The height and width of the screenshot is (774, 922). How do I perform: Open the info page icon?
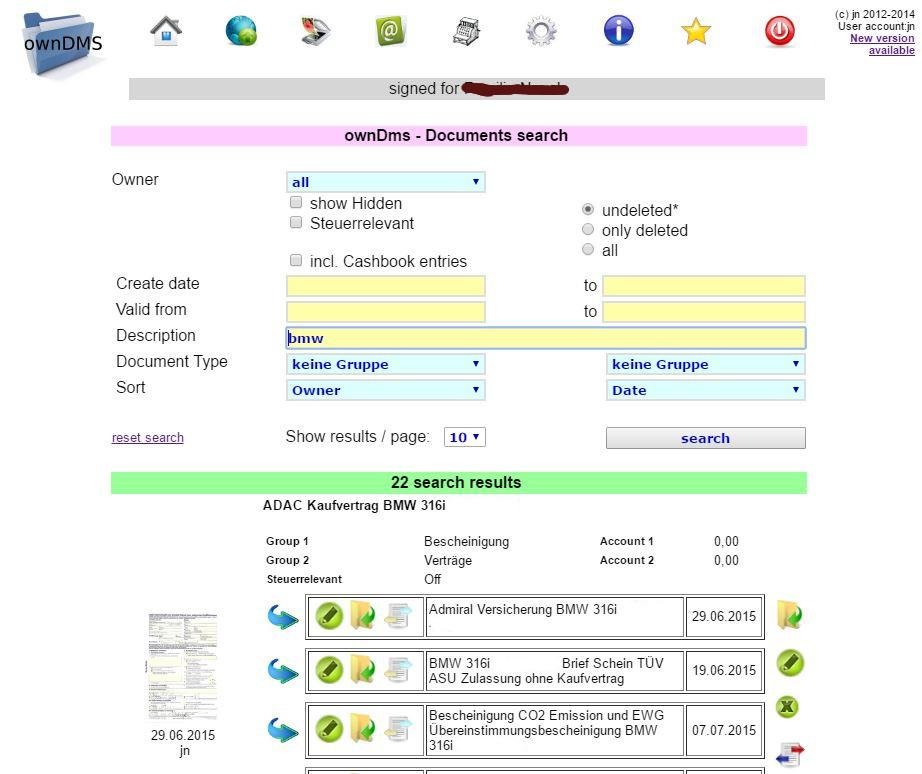tap(617, 31)
